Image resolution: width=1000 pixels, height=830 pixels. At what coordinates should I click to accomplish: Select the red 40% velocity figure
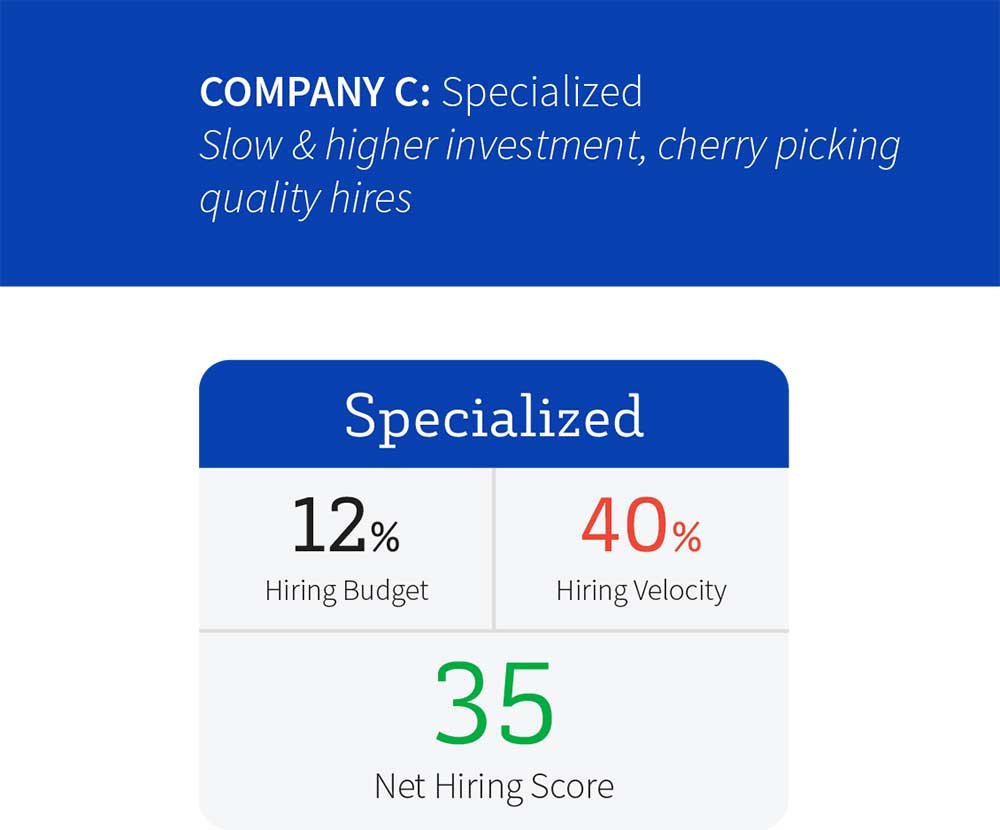point(641,526)
